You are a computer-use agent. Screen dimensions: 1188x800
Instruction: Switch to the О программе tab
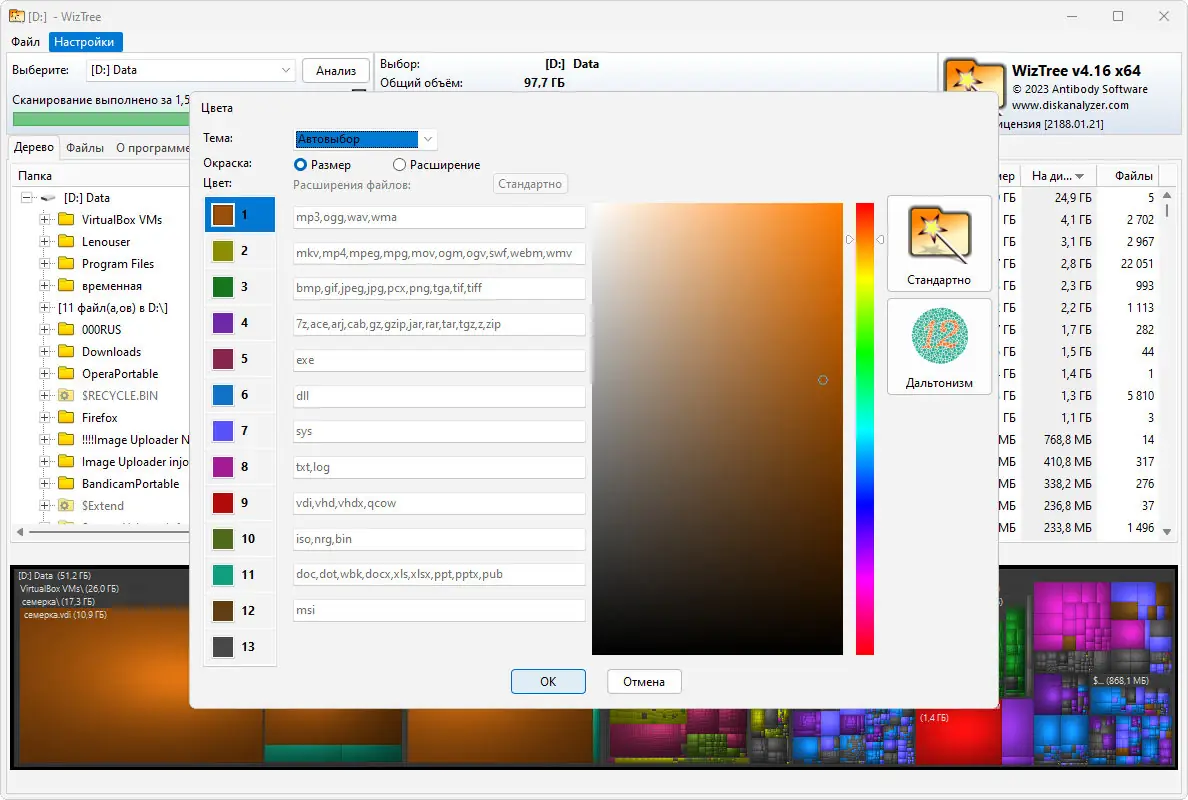pyautogui.click(x=152, y=148)
